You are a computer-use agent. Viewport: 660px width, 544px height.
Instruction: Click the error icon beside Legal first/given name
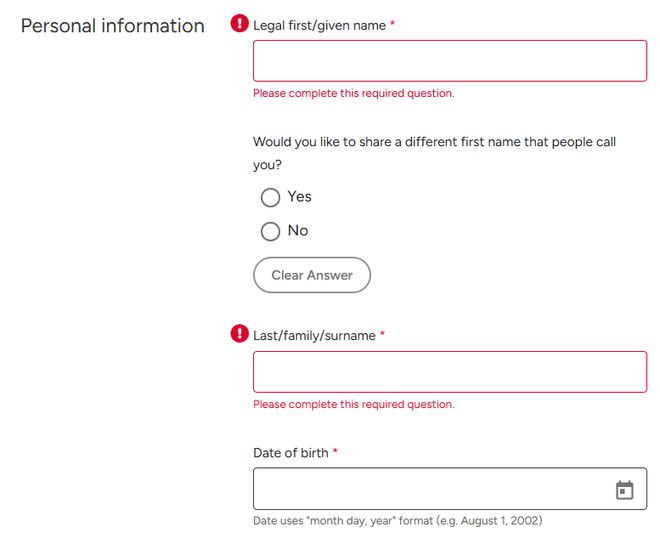click(x=240, y=23)
